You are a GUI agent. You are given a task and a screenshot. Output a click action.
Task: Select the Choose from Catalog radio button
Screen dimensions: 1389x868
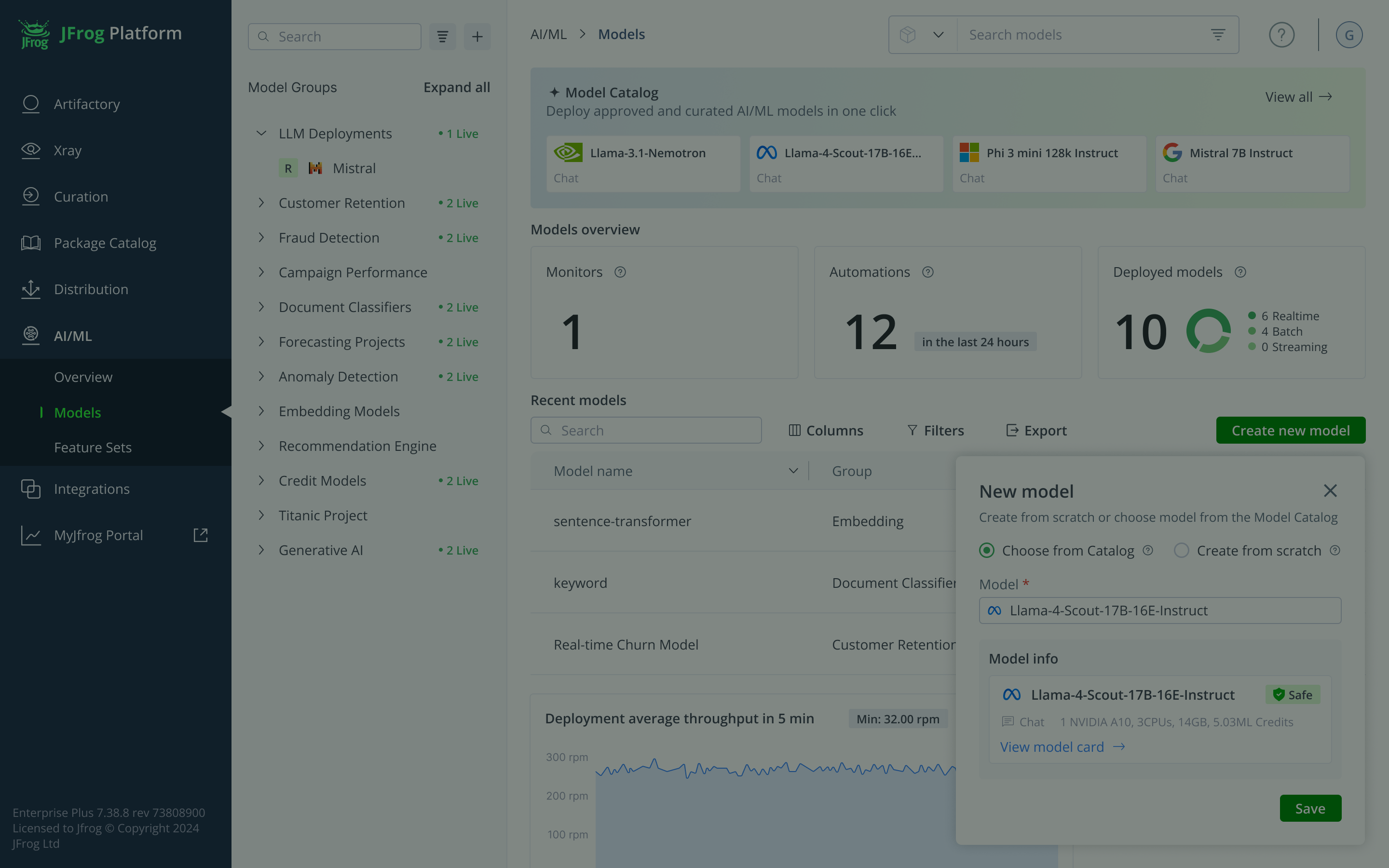[x=987, y=551]
